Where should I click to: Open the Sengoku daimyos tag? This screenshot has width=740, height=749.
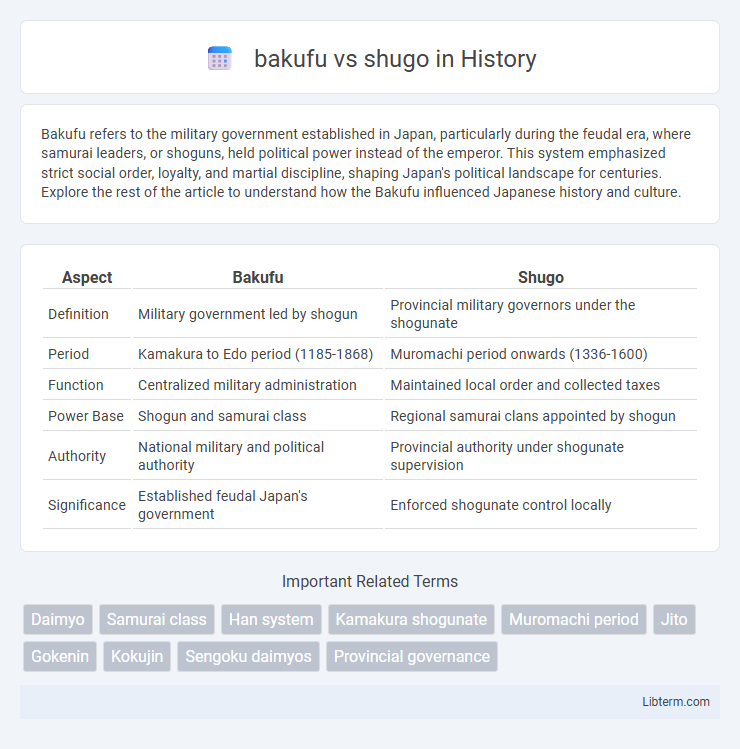[x=248, y=656]
